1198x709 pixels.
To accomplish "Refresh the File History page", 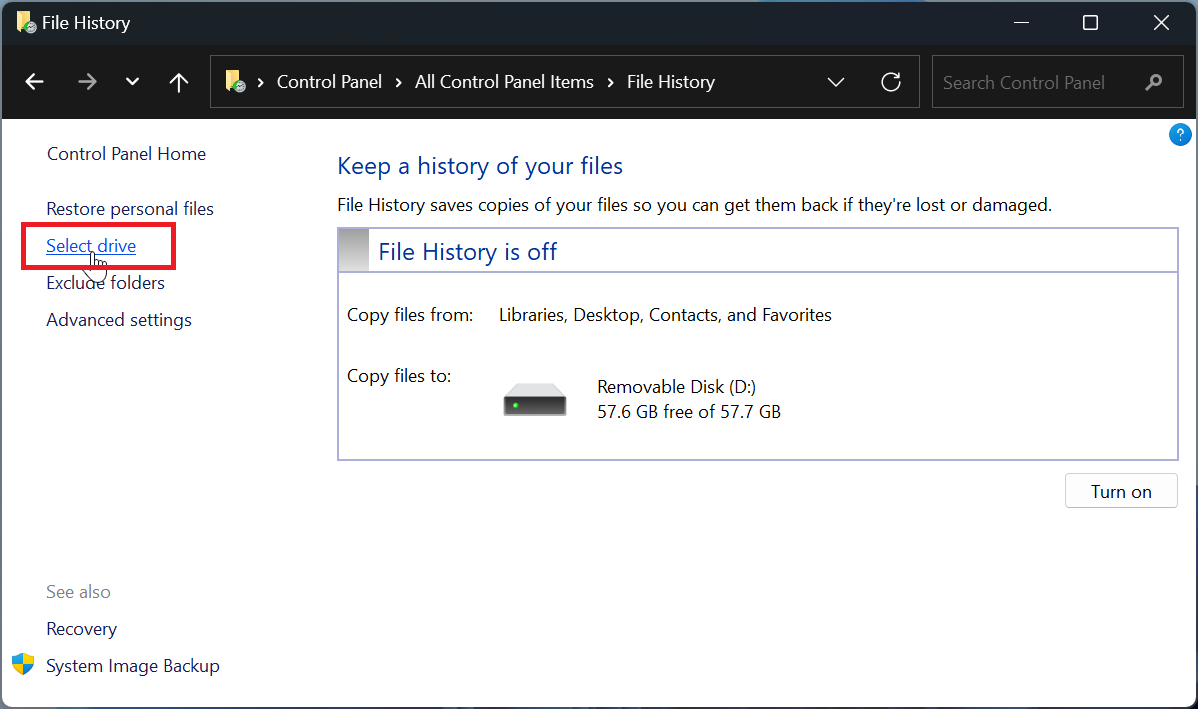I will (890, 82).
